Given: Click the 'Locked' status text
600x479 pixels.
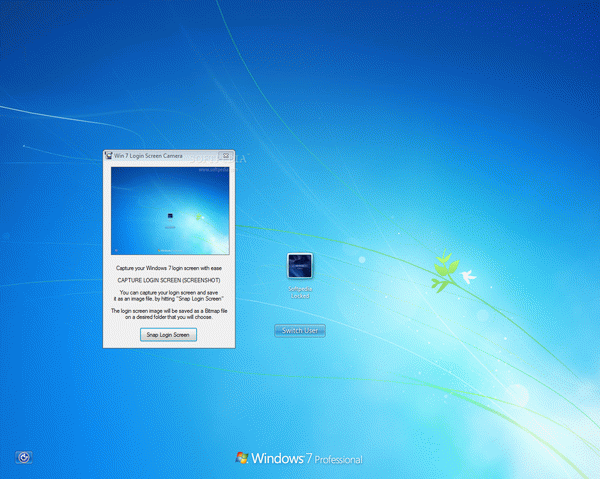Looking at the screenshot, I should point(300,296).
